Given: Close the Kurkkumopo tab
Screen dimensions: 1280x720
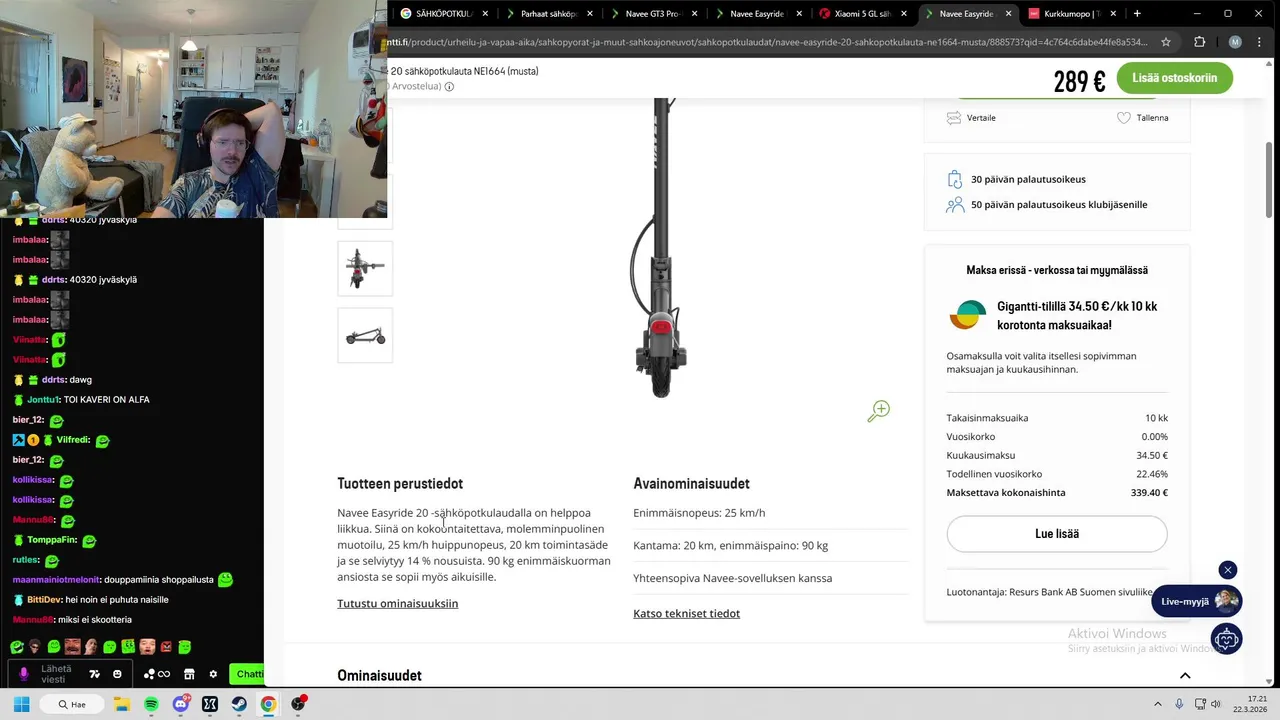Looking at the screenshot, I should (x=1113, y=14).
